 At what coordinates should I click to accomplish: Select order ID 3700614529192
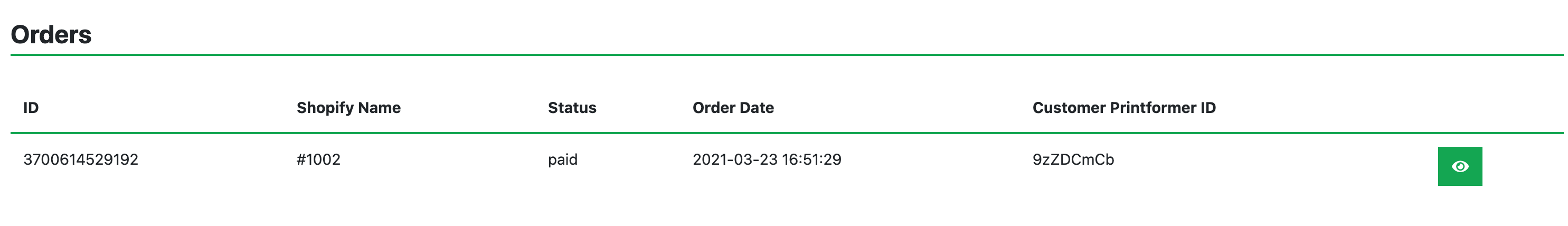pos(81,159)
